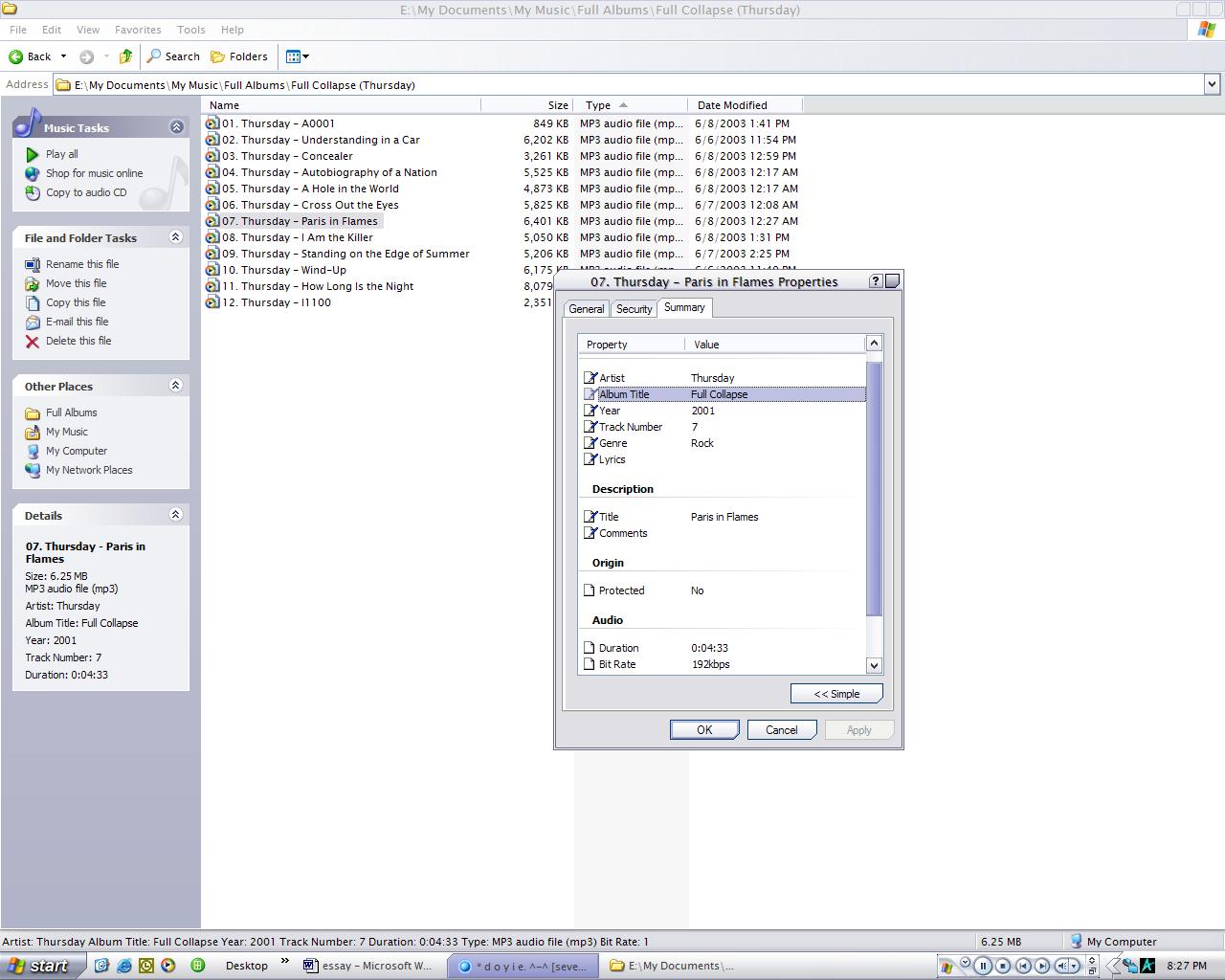Viewport: 1225px width, 980px height.
Task: Click the Search toolbar button
Action: (x=173, y=56)
